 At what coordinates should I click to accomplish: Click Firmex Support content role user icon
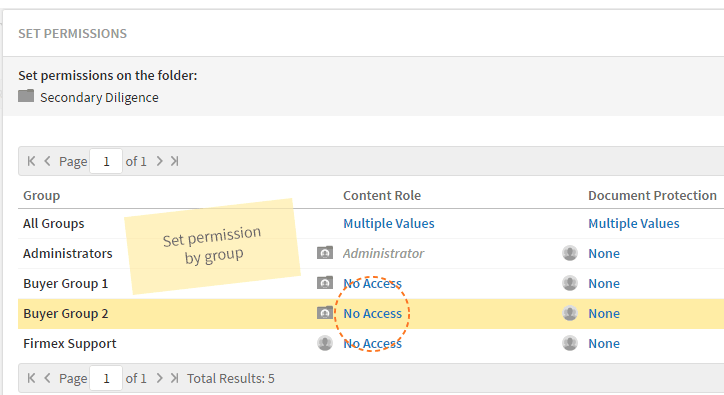(325, 343)
